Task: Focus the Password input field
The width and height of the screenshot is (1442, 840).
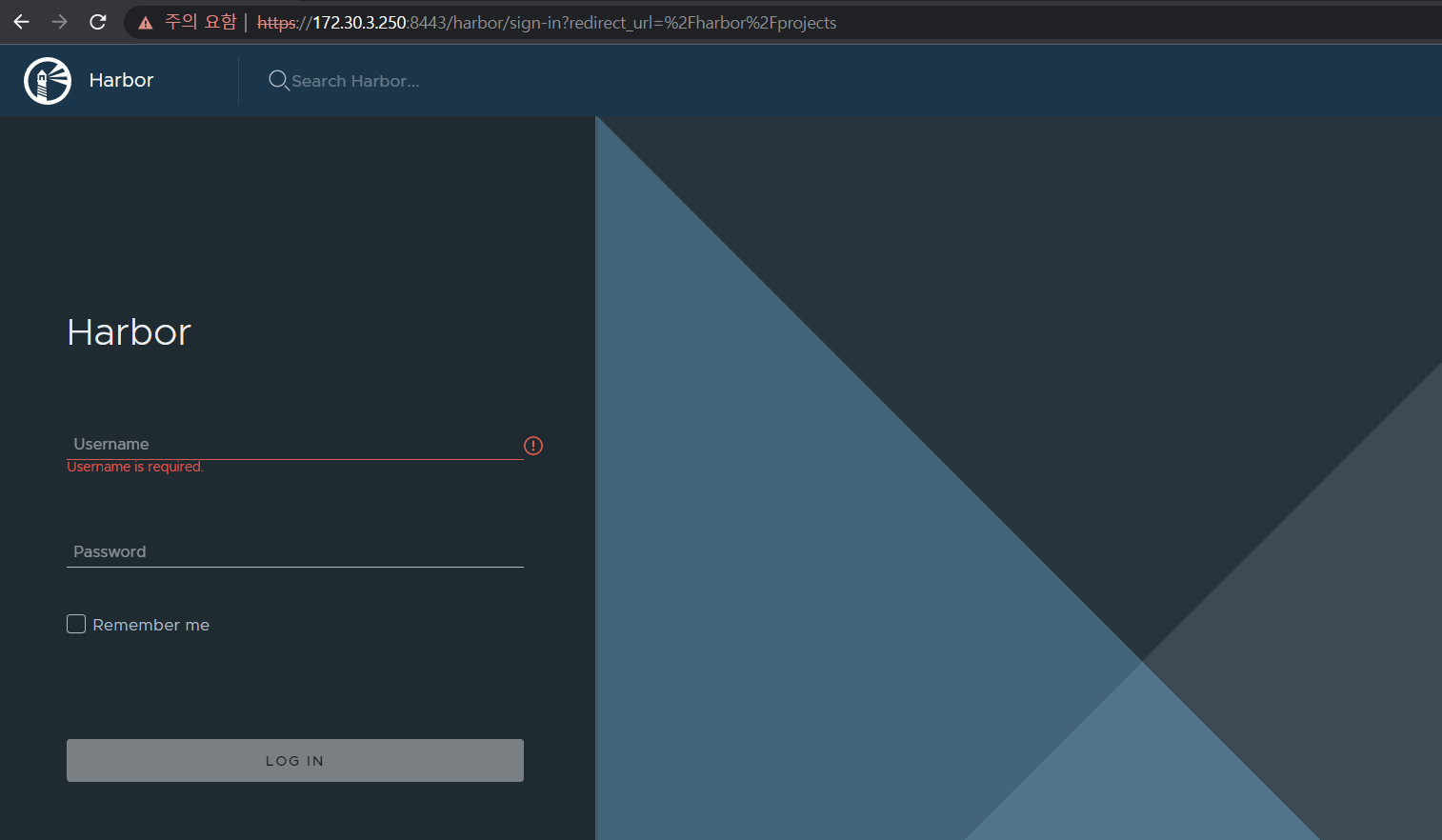Action: pos(295,551)
